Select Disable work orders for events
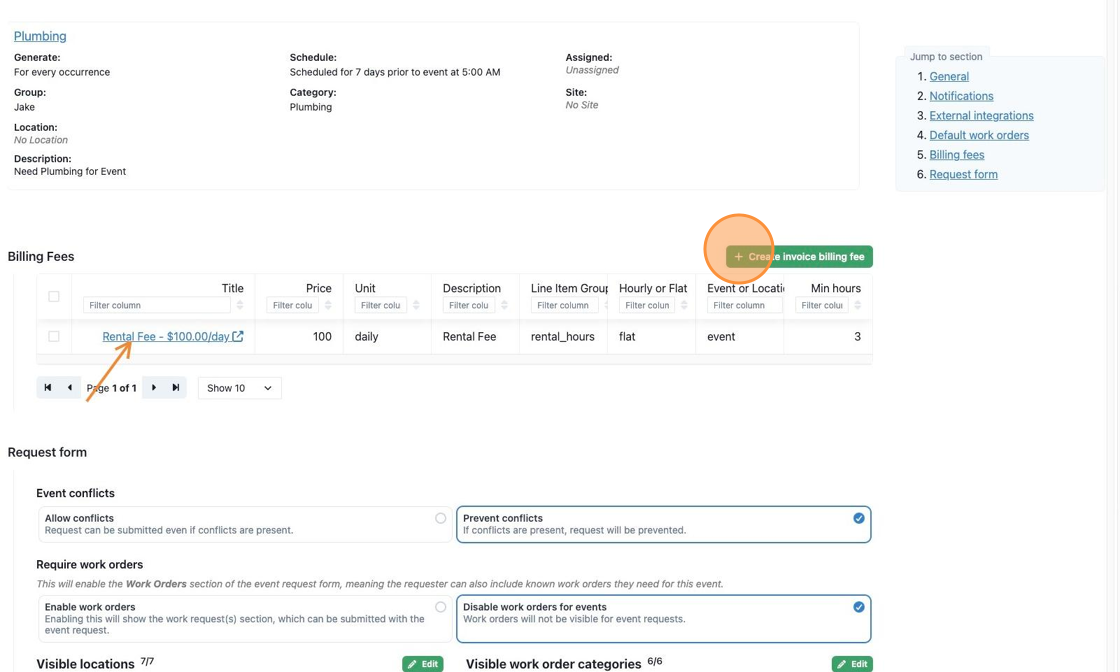This screenshot has width=1120, height=672. (664, 618)
